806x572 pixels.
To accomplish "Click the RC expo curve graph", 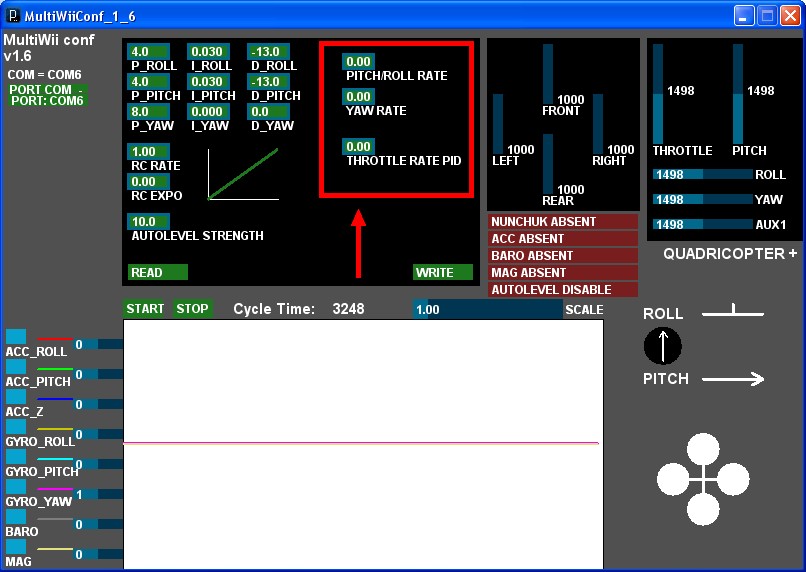I will [243, 174].
